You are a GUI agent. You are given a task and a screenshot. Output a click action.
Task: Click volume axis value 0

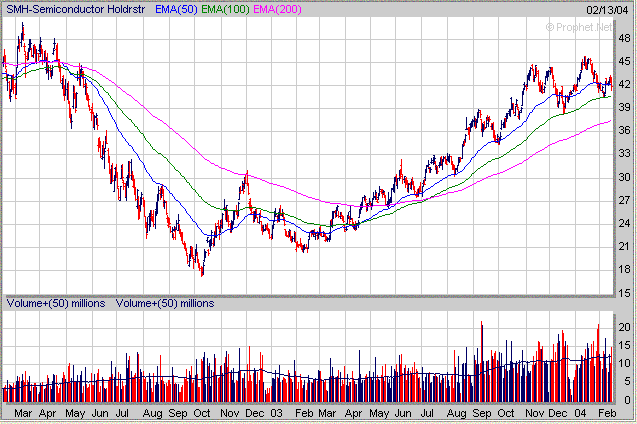click(x=627, y=400)
